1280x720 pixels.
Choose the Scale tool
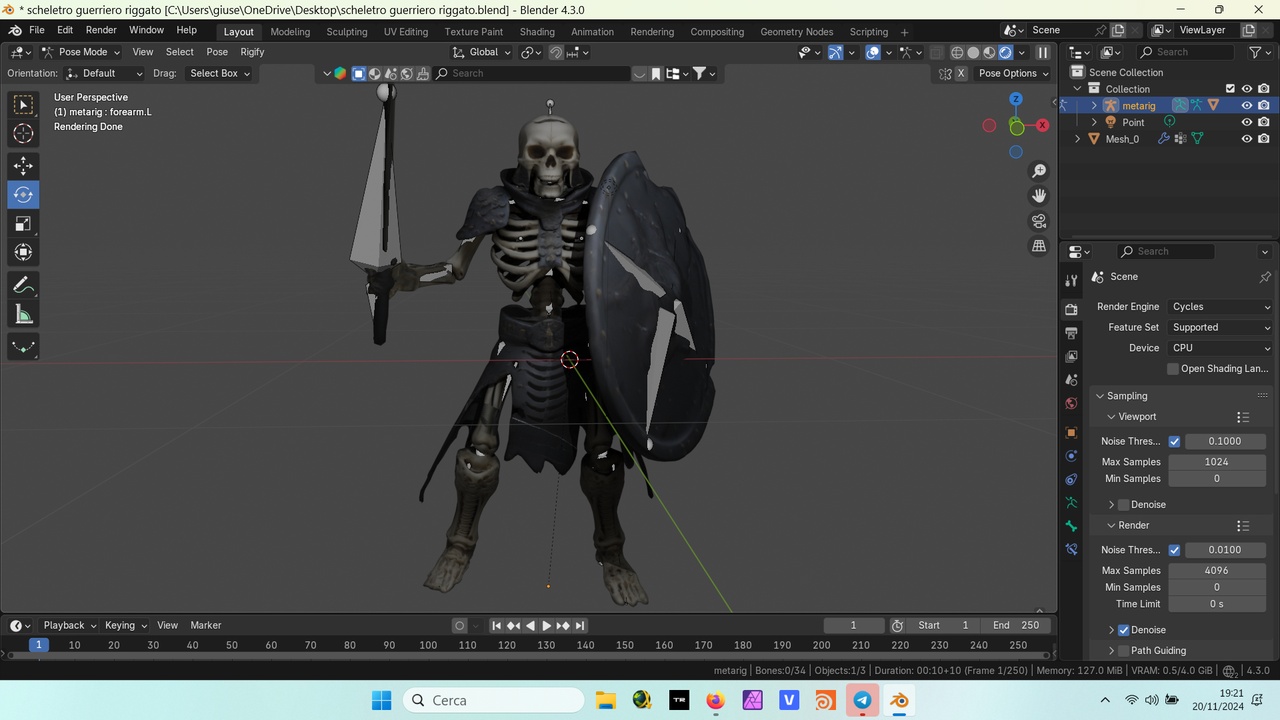click(x=23, y=224)
